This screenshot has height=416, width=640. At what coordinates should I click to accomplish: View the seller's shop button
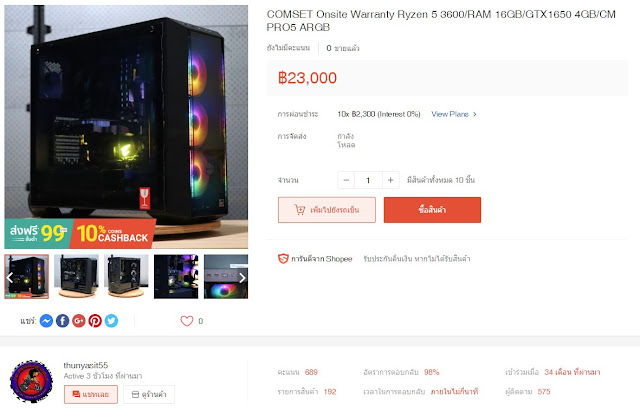point(149,394)
